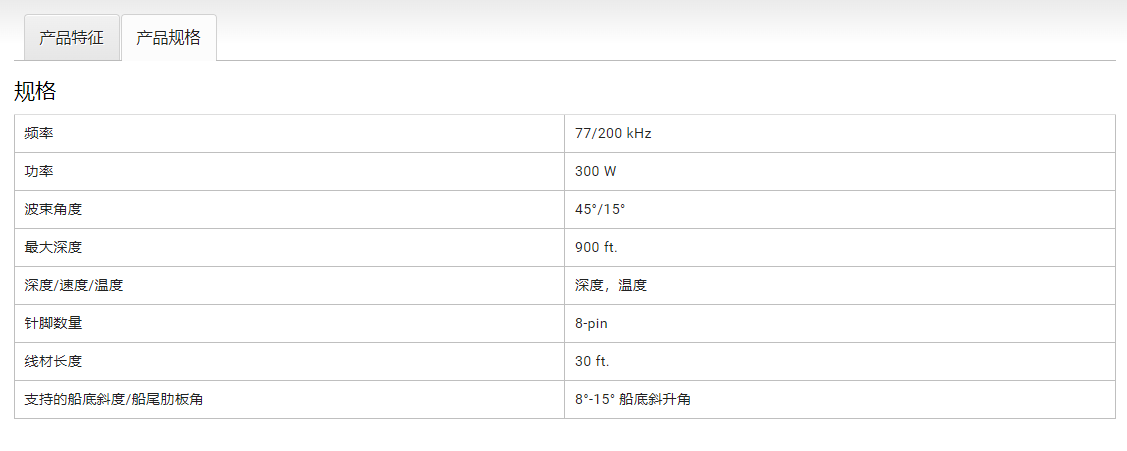The height and width of the screenshot is (451, 1127).
Task: Select the 8-pin value cell
Action: pos(591,323)
